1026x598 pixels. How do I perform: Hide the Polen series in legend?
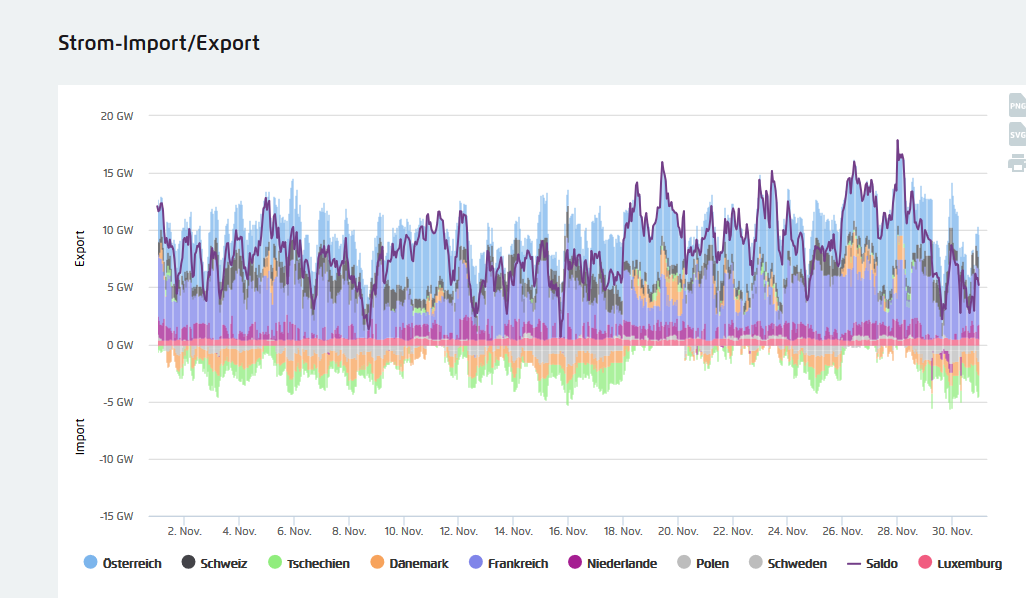pyautogui.click(x=714, y=563)
